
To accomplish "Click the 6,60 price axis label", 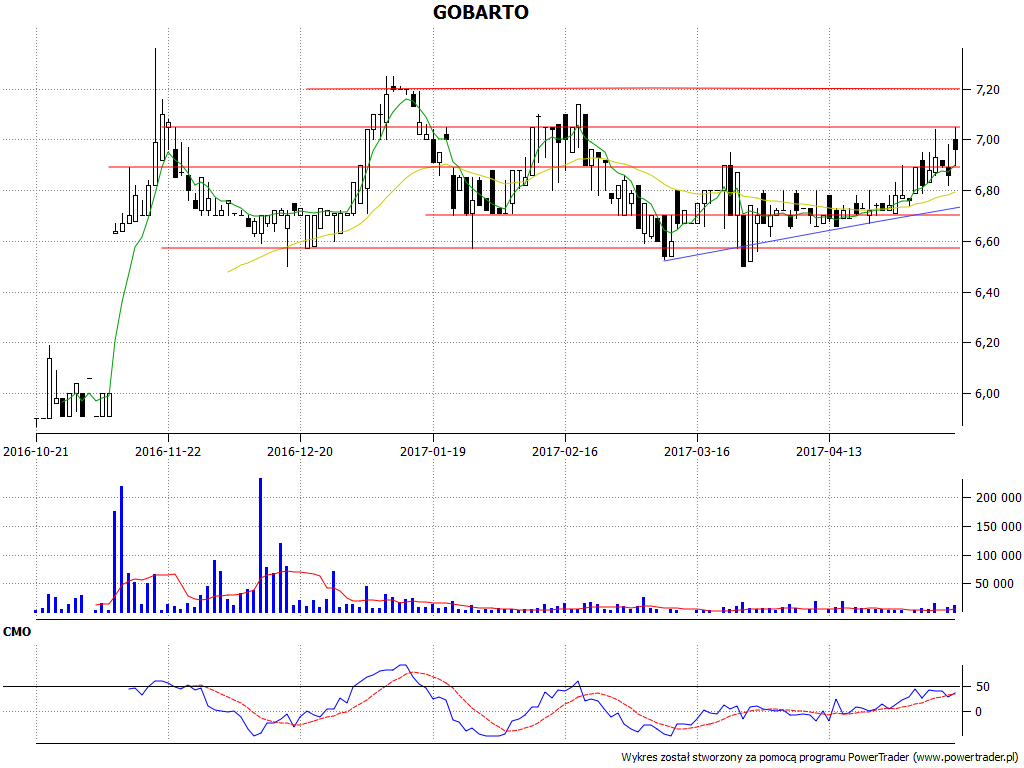I will [987, 242].
